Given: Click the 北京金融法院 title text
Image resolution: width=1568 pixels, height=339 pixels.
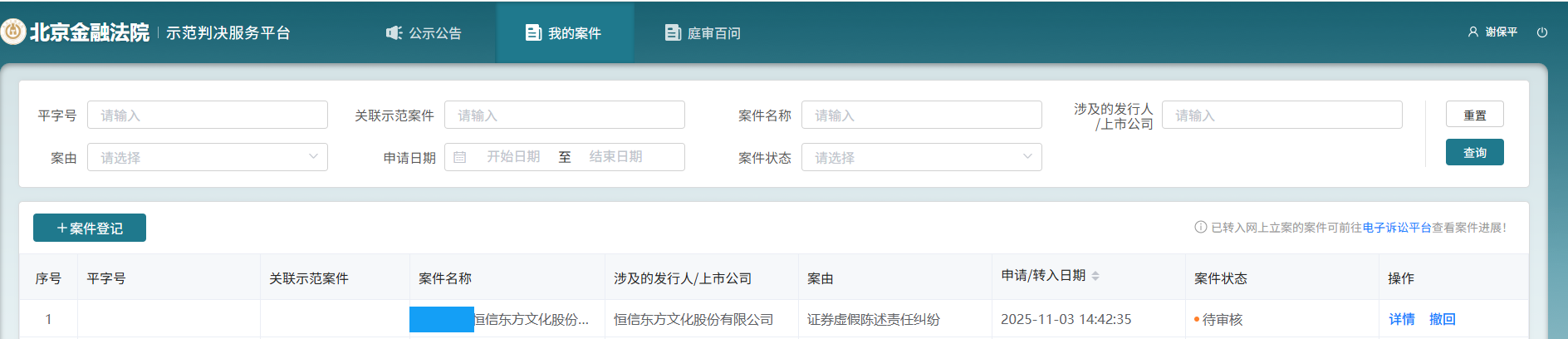Looking at the screenshot, I should pyautogui.click(x=90, y=32).
